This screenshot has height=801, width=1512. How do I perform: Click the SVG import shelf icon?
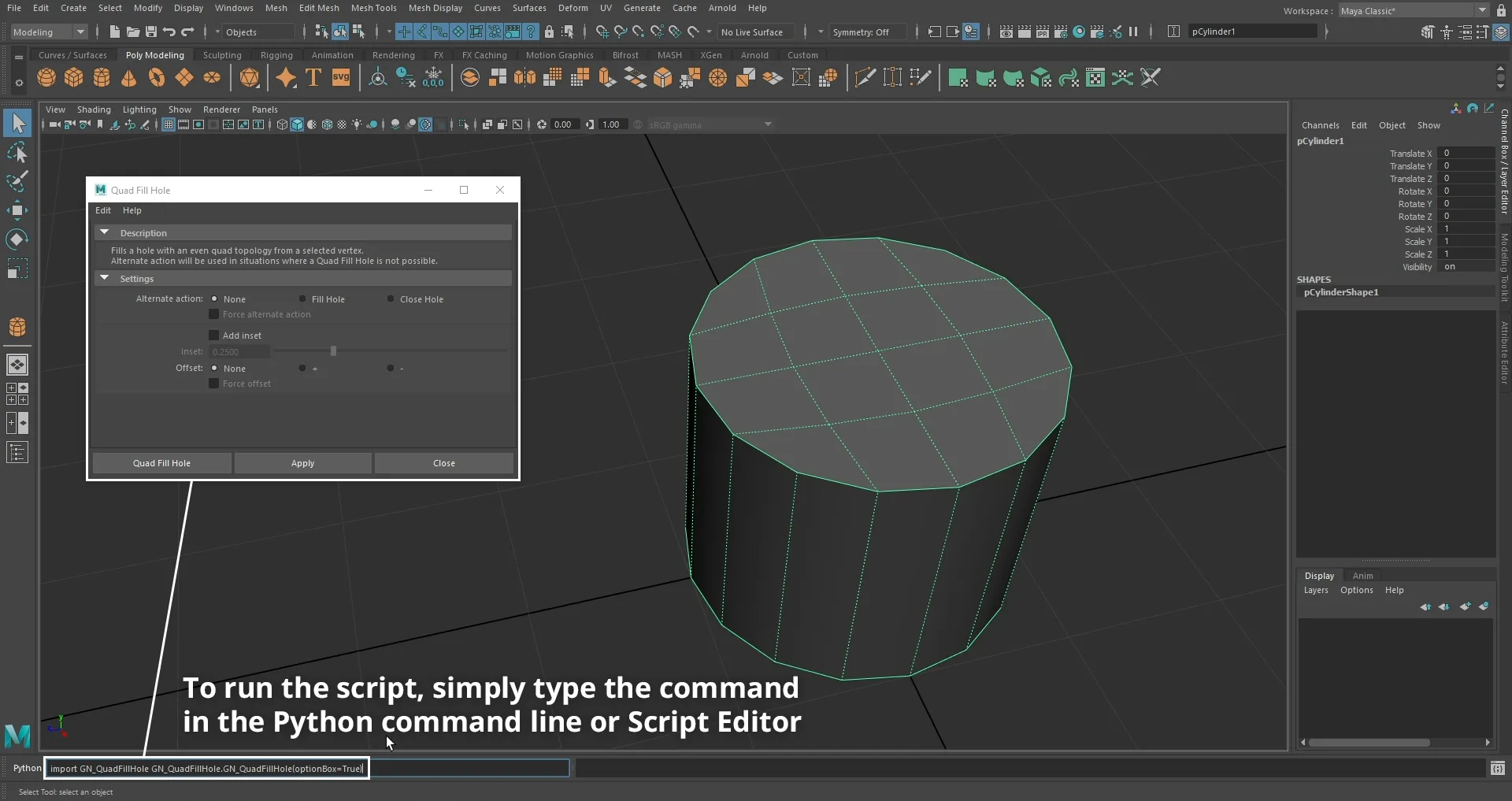341,78
